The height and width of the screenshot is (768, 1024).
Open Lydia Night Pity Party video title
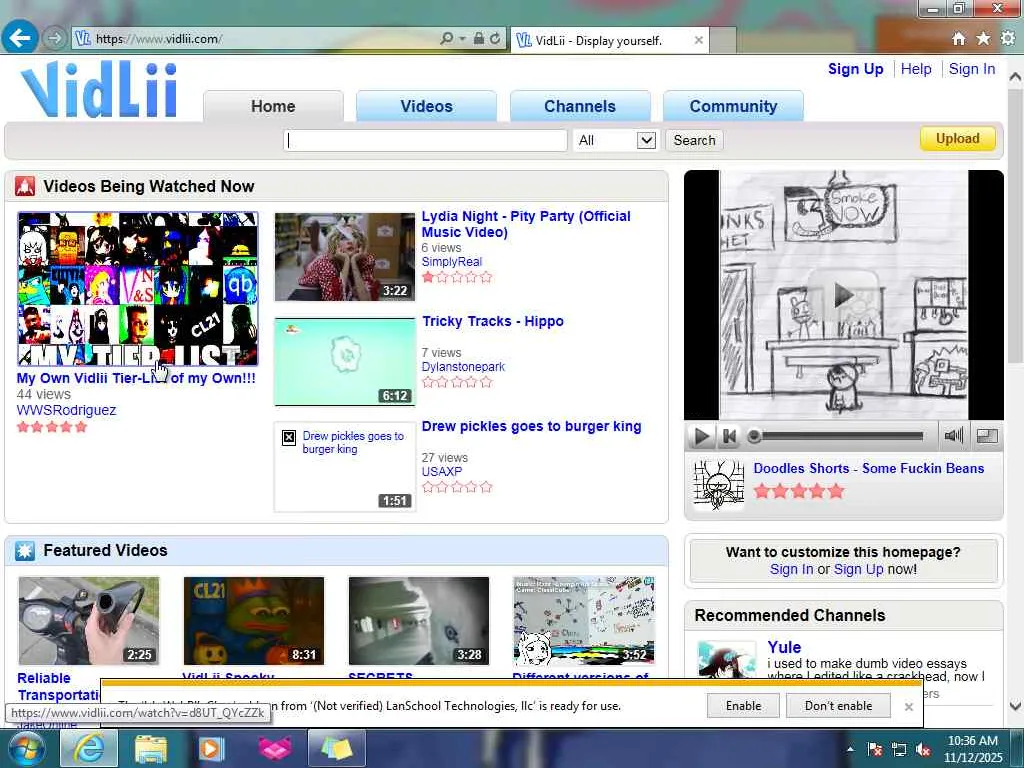[x=526, y=224]
